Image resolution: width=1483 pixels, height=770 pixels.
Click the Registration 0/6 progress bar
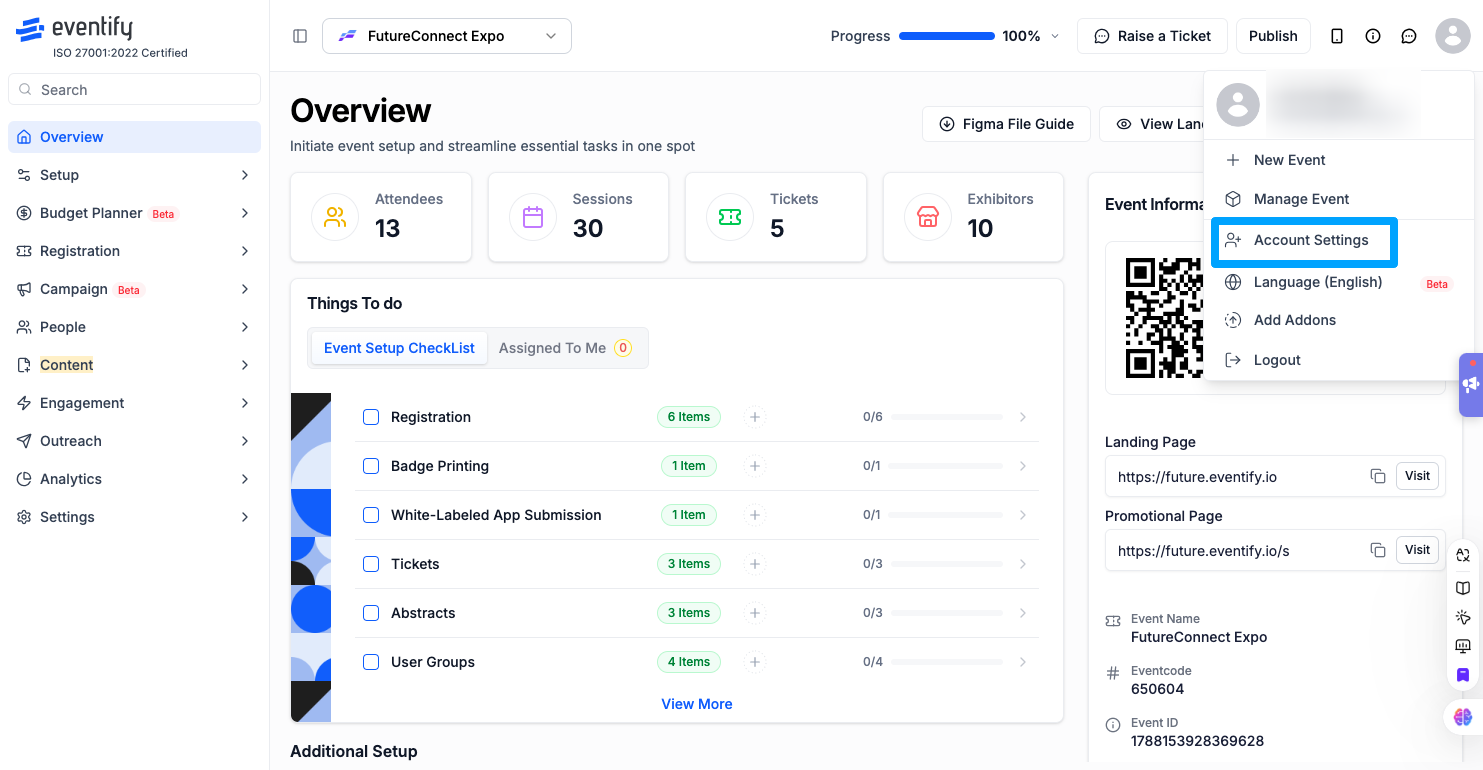coord(946,417)
